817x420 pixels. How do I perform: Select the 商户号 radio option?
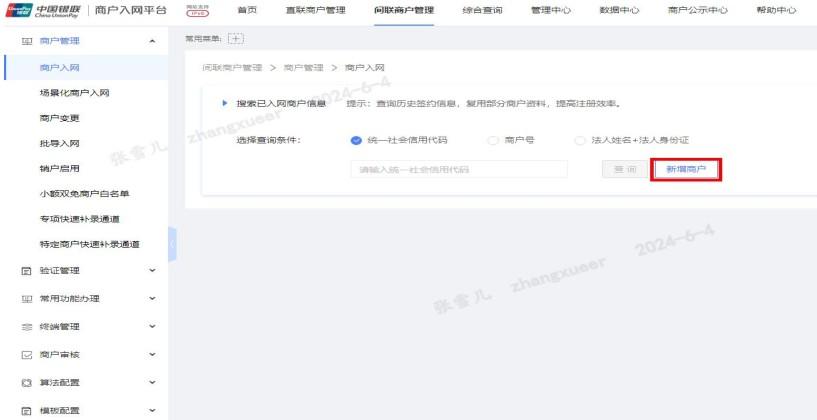tap(493, 140)
